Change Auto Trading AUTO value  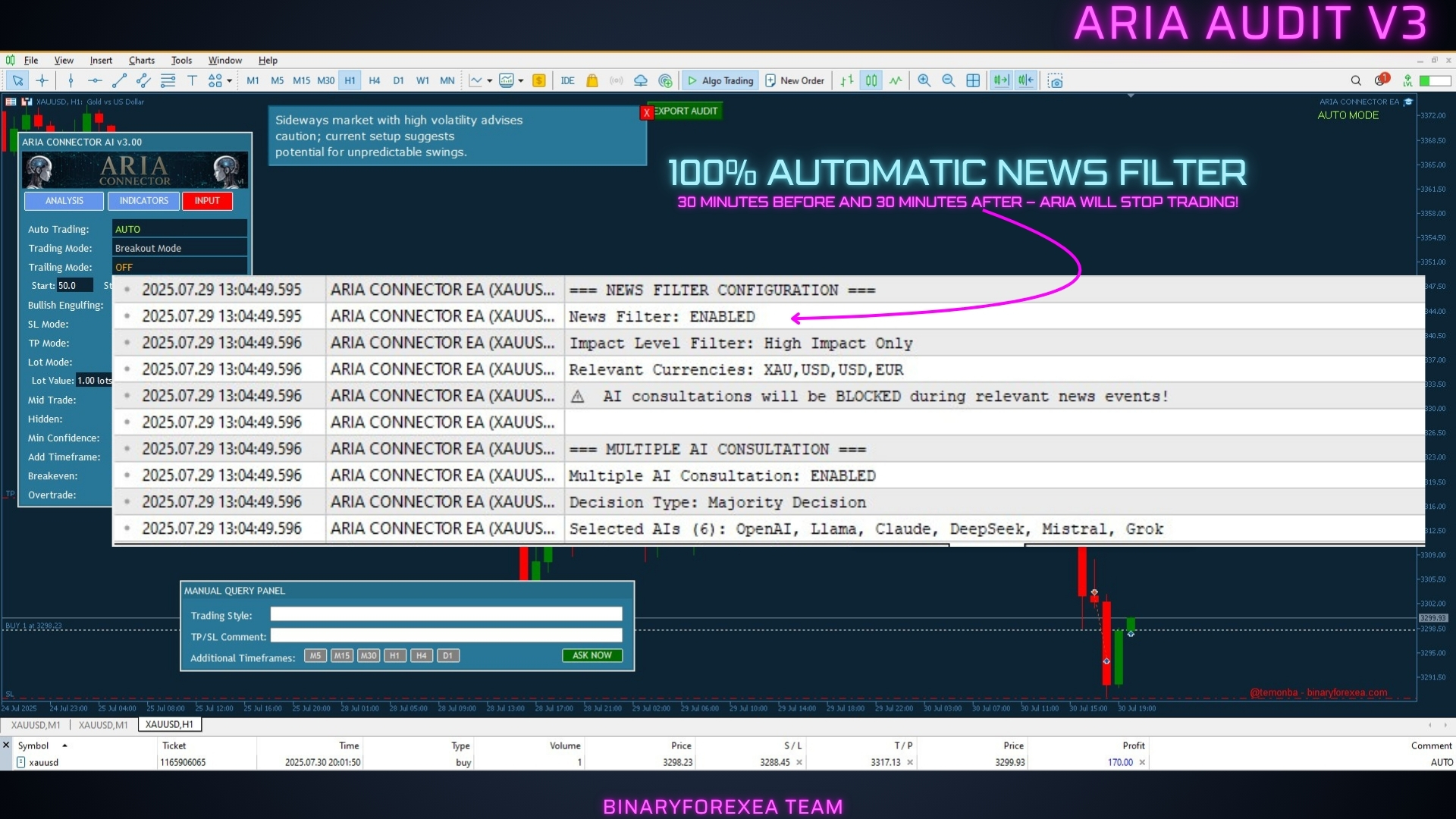[x=180, y=229]
